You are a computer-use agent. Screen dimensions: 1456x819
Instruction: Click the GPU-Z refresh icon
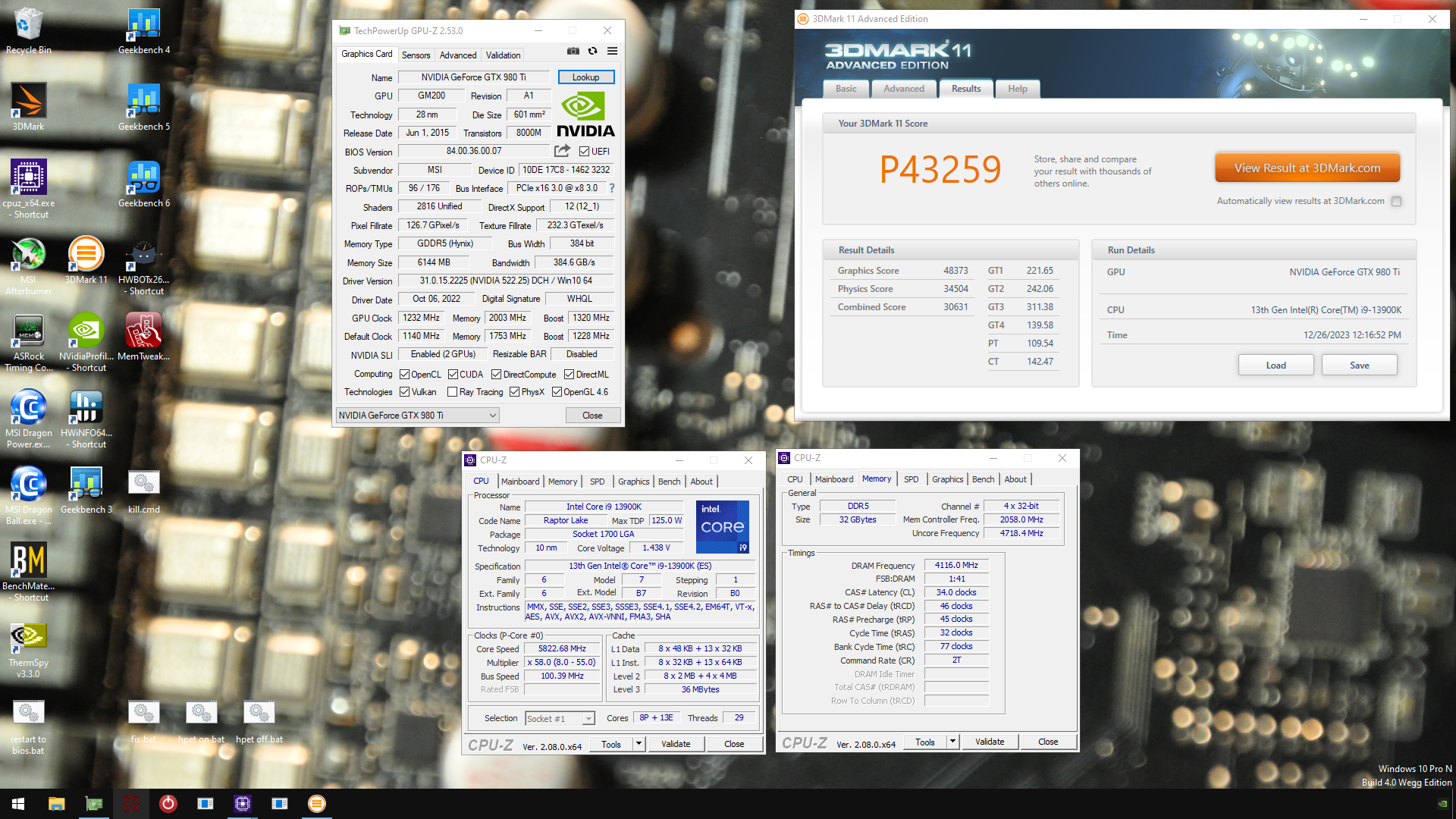592,51
